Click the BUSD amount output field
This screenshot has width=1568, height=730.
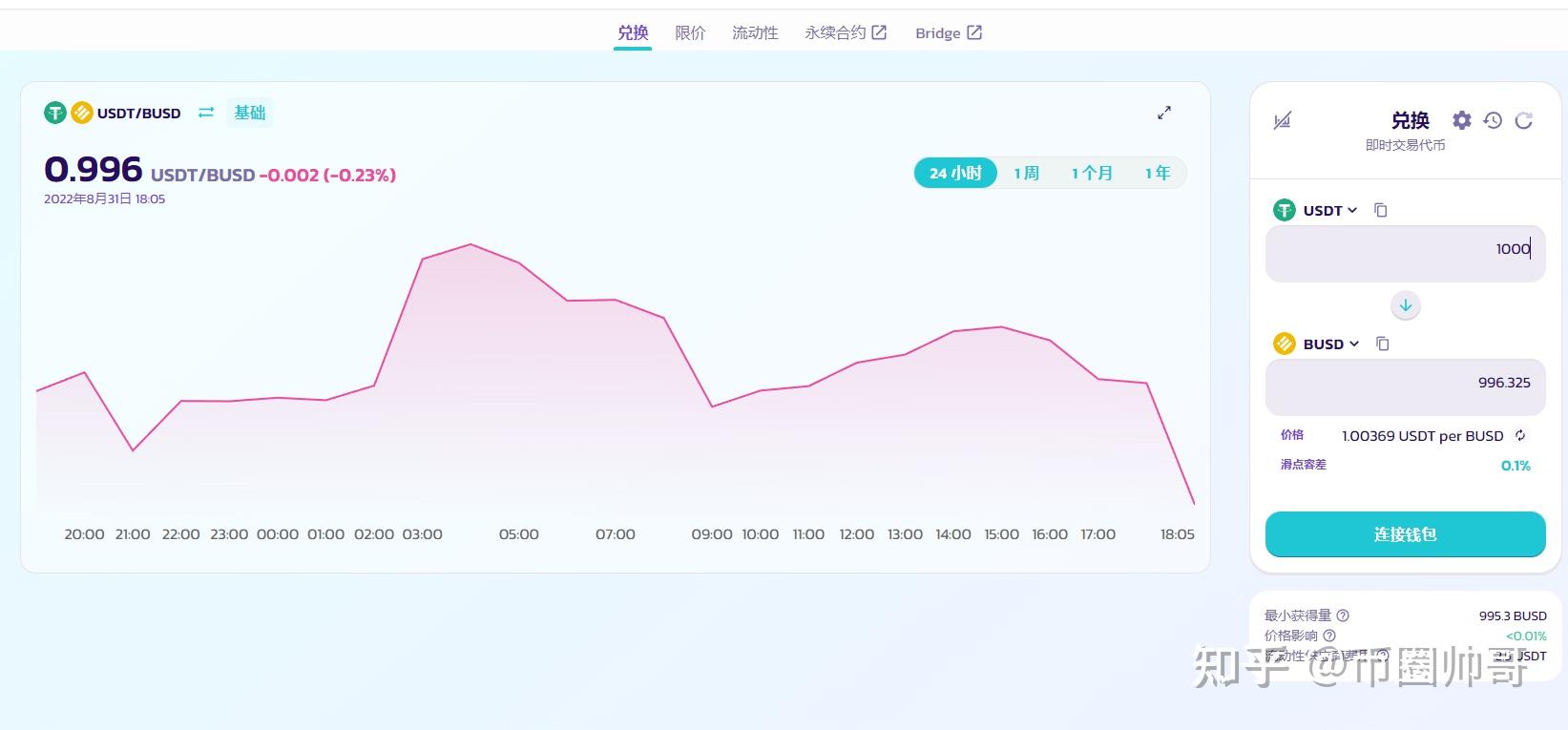(1405, 386)
